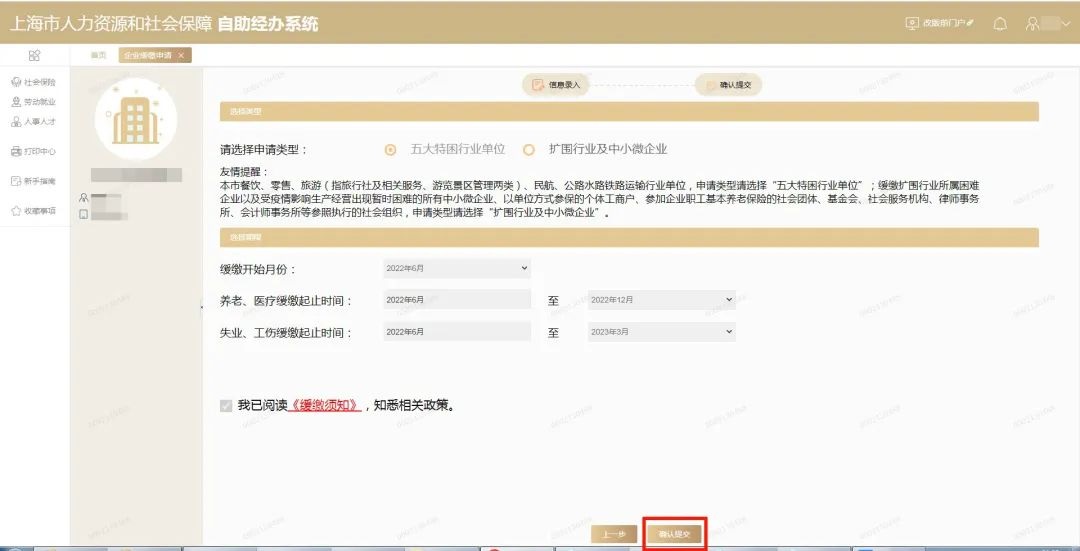Screen dimensions: 1080x551
Task: Open the 失业、工伤 end month dropdown
Action: [661, 332]
